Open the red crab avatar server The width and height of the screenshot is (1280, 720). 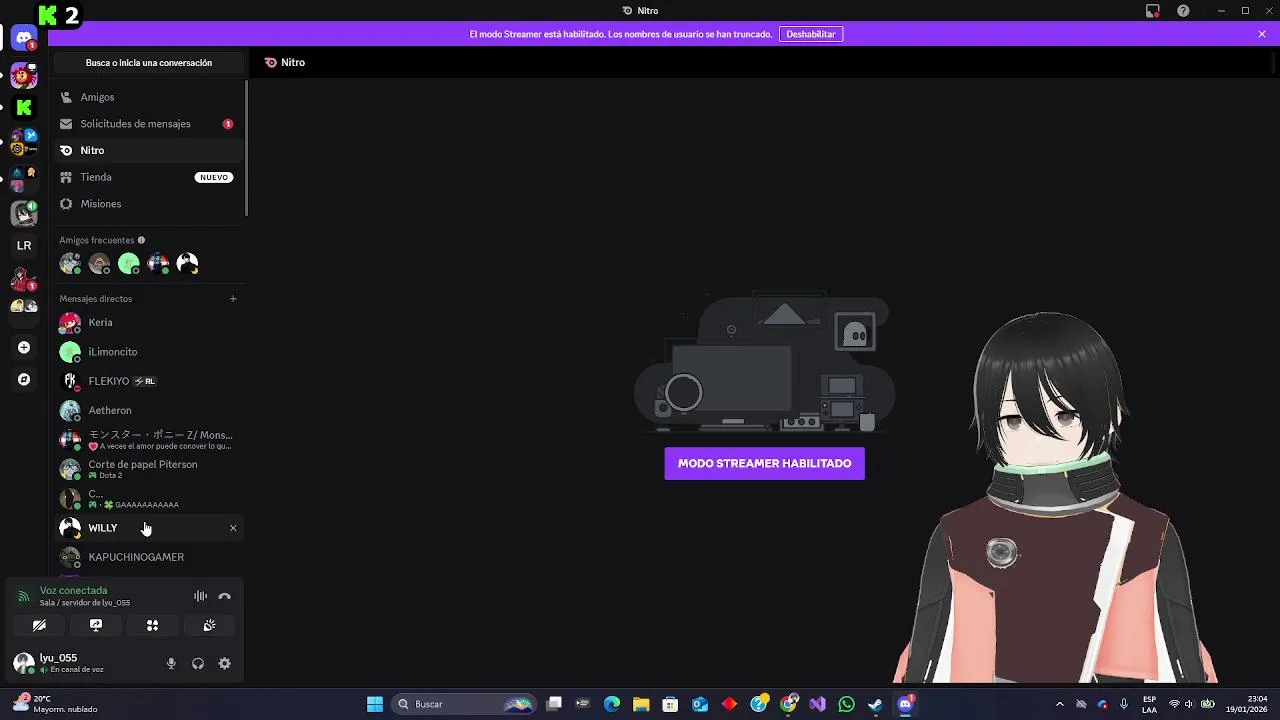pyautogui.click(x=24, y=75)
